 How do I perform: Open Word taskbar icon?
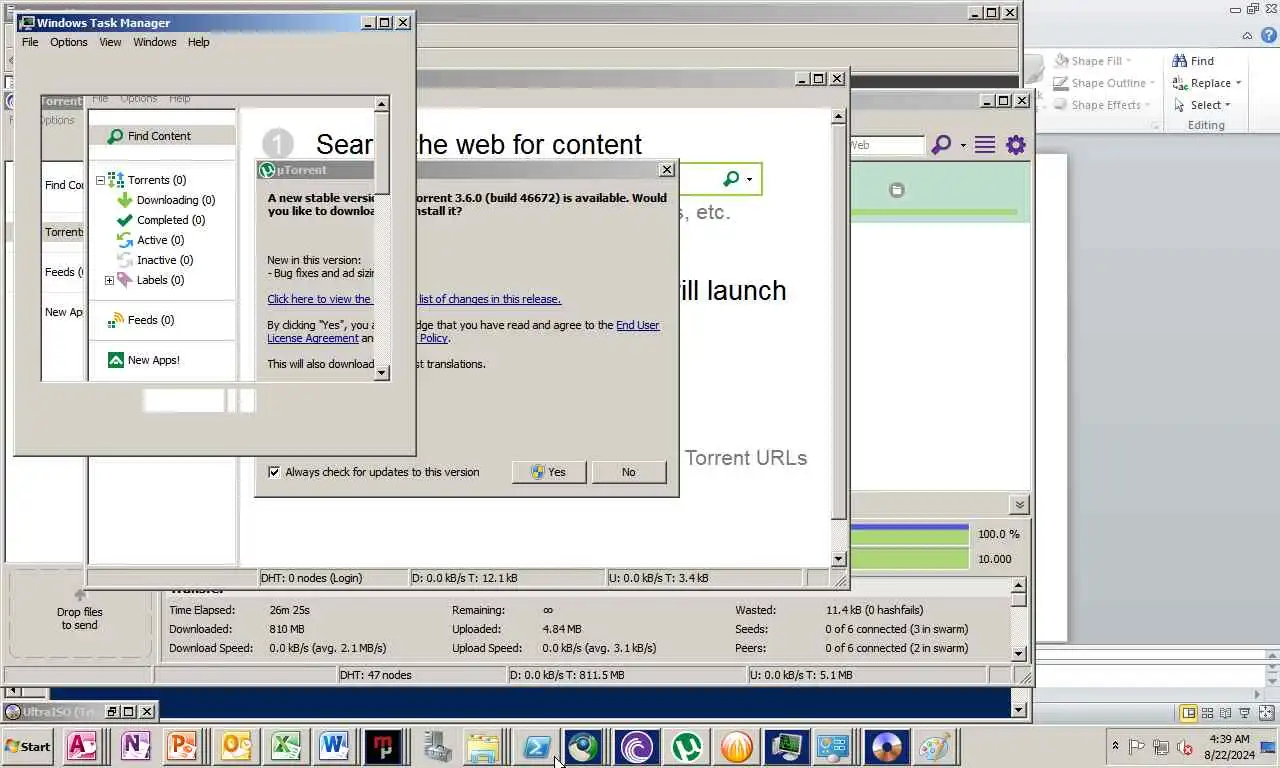click(335, 746)
